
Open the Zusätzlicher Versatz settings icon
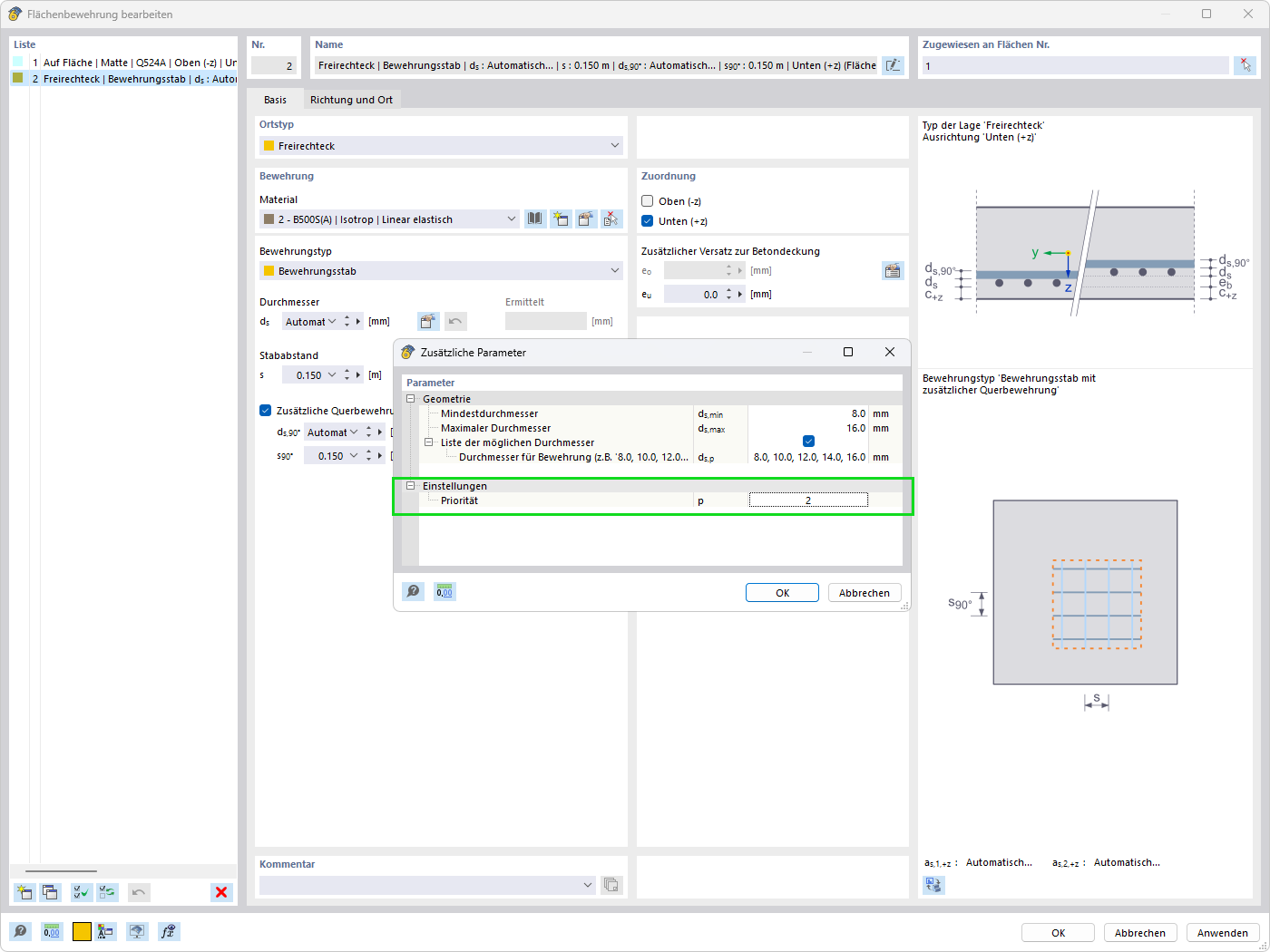pyautogui.click(x=893, y=269)
